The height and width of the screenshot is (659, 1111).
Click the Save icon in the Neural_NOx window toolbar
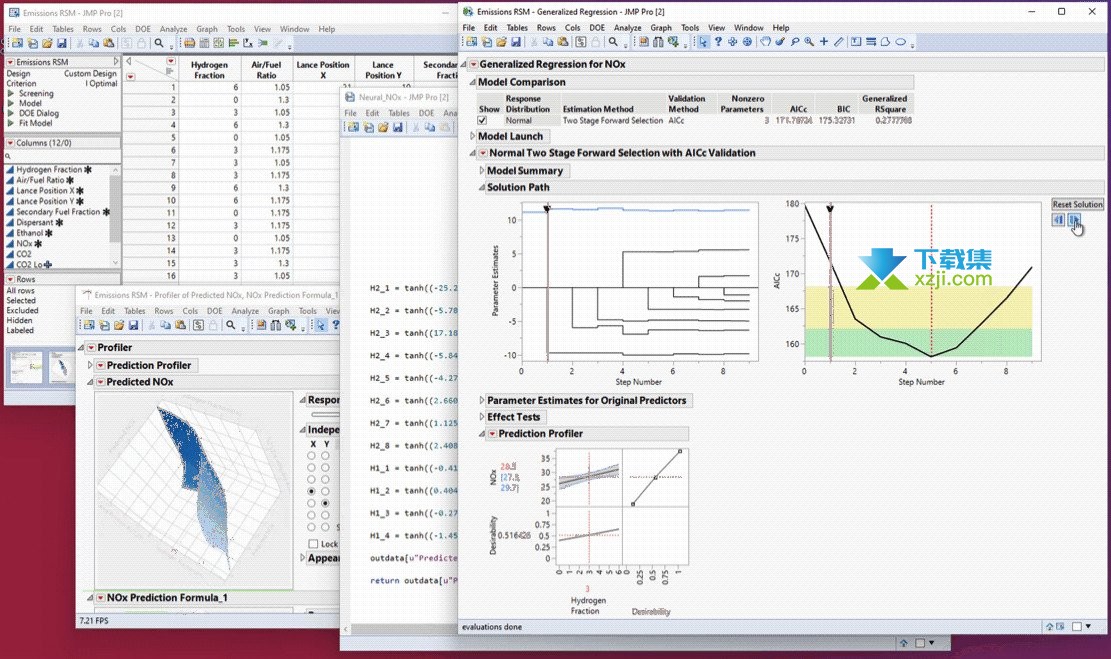click(397, 128)
